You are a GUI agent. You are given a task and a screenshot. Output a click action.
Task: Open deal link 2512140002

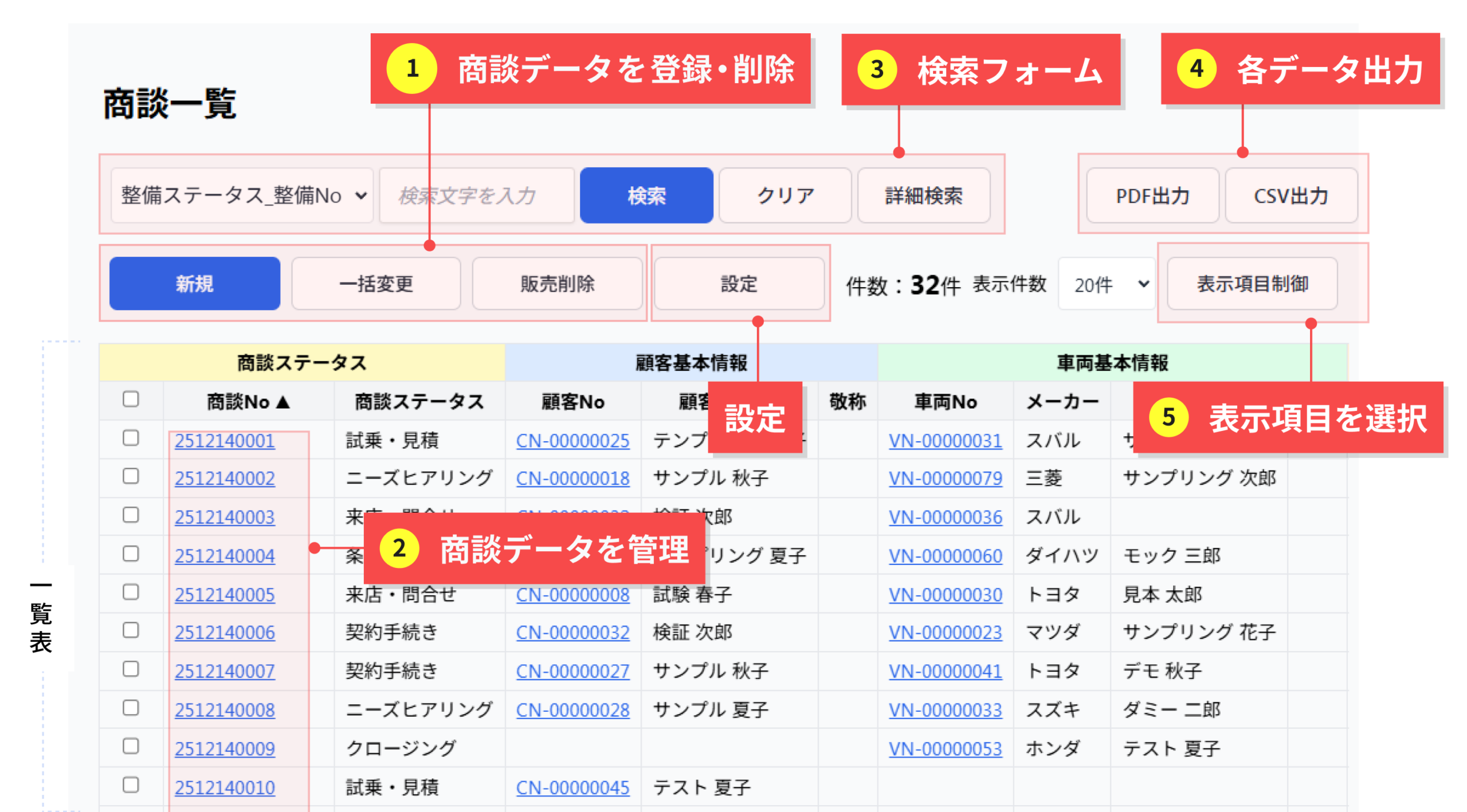click(225, 478)
